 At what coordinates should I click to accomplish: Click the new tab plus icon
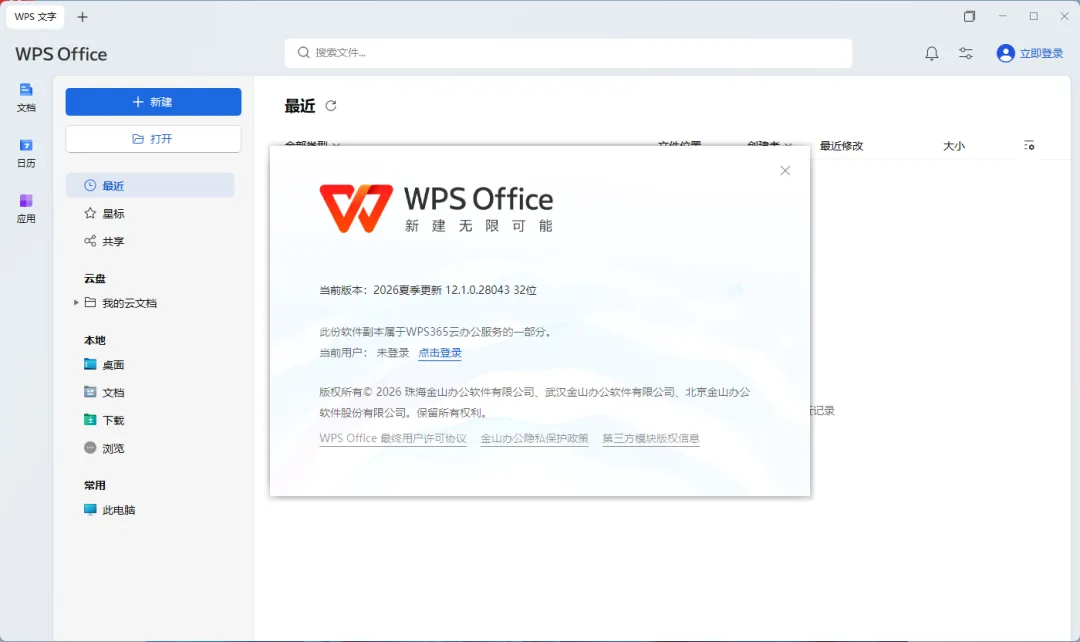(82, 17)
